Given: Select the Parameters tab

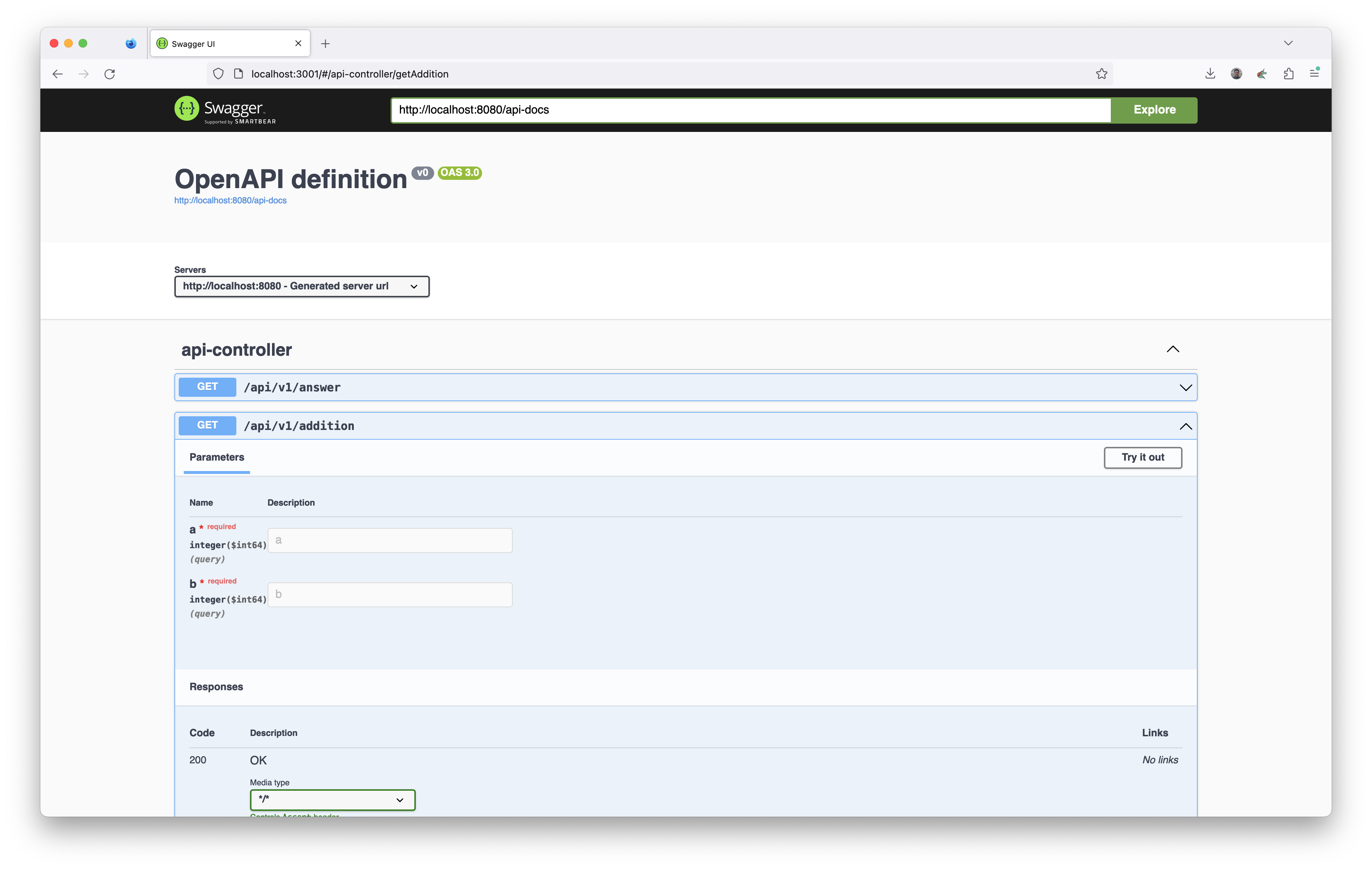Looking at the screenshot, I should tap(217, 457).
